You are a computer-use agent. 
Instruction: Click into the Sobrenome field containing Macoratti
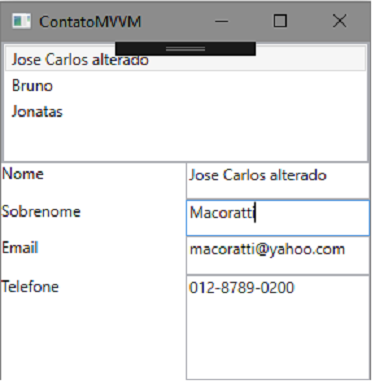(x=278, y=218)
